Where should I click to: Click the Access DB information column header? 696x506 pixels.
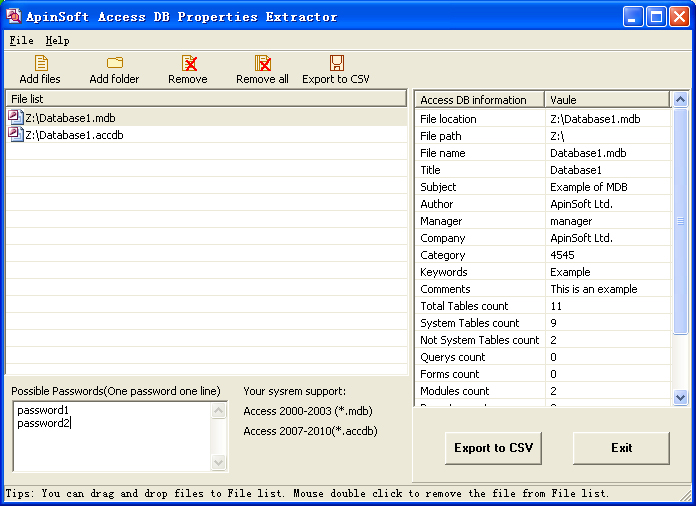(479, 100)
